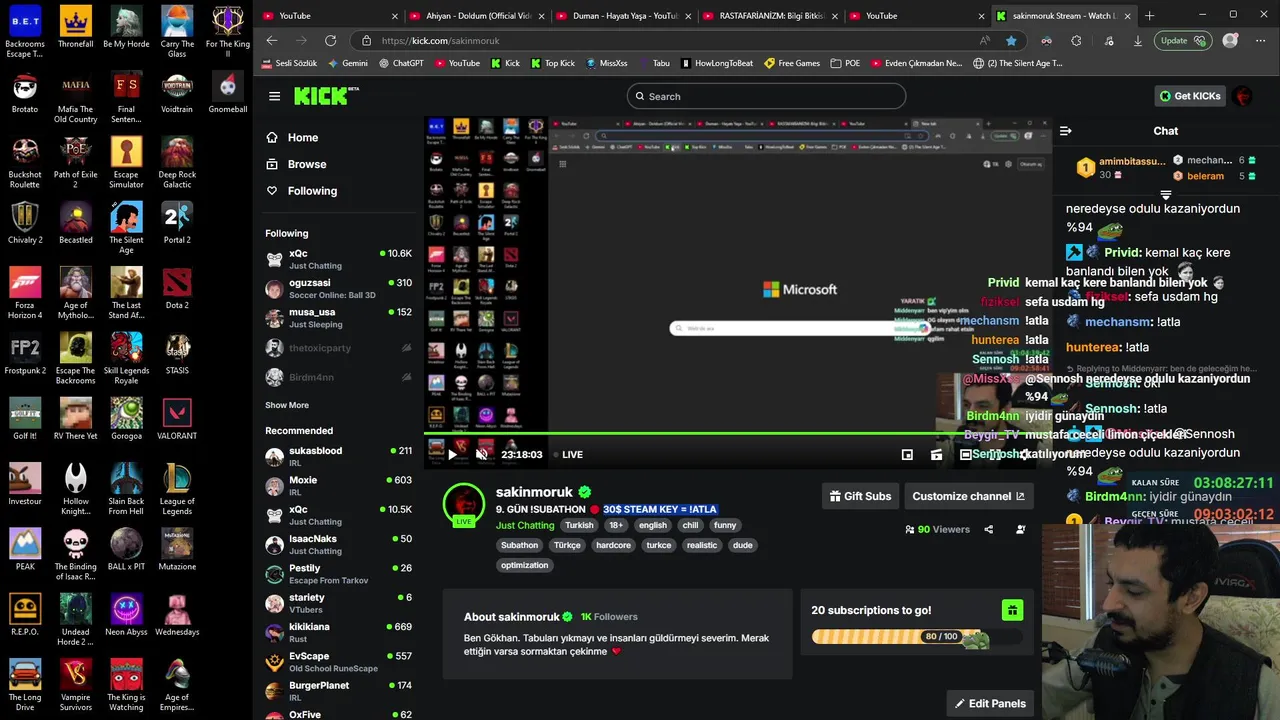Expand the Show More following list
The width and height of the screenshot is (1280, 720).
pyautogui.click(x=287, y=405)
